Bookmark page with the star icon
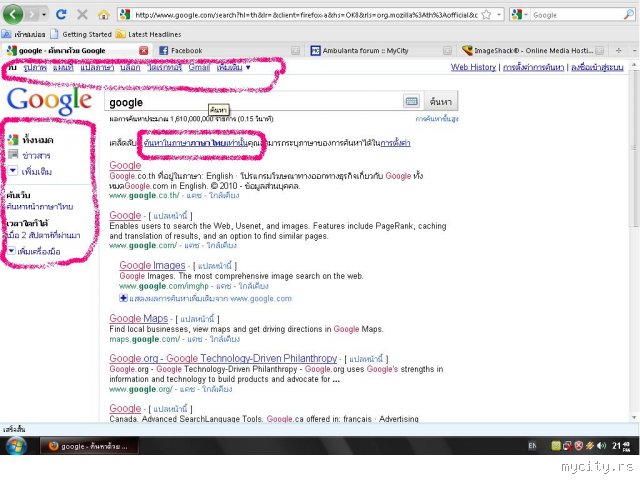 486,15
